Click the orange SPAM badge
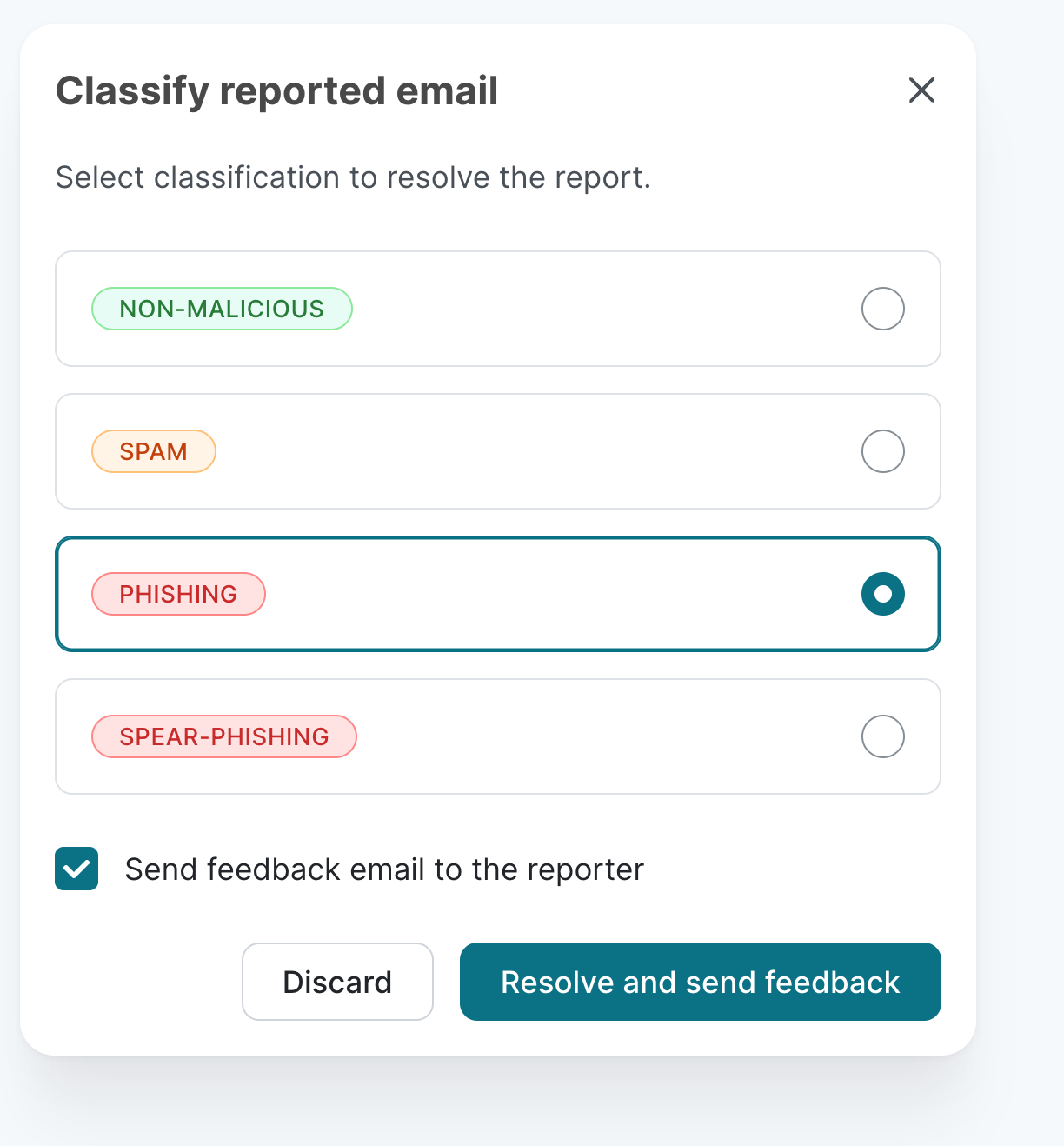Image resolution: width=1064 pixels, height=1146 pixels. coord(154,451)
